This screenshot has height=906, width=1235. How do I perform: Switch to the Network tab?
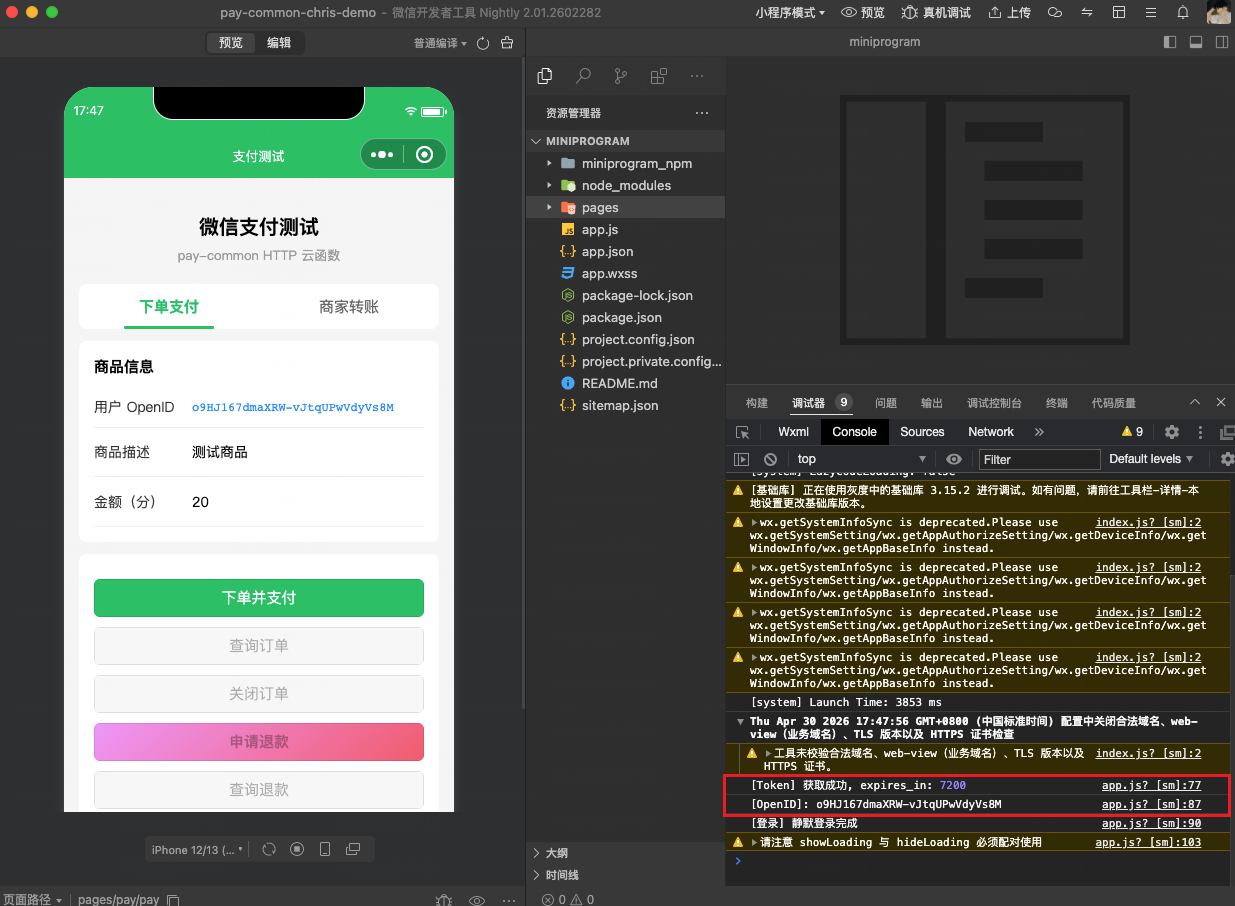tap(991, 432)
